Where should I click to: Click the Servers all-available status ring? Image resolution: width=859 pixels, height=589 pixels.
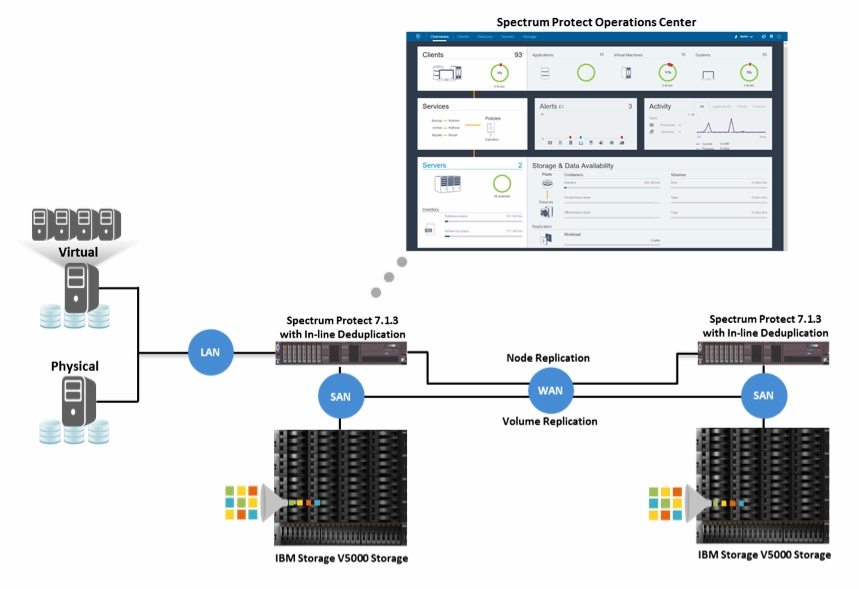[502, 184]
